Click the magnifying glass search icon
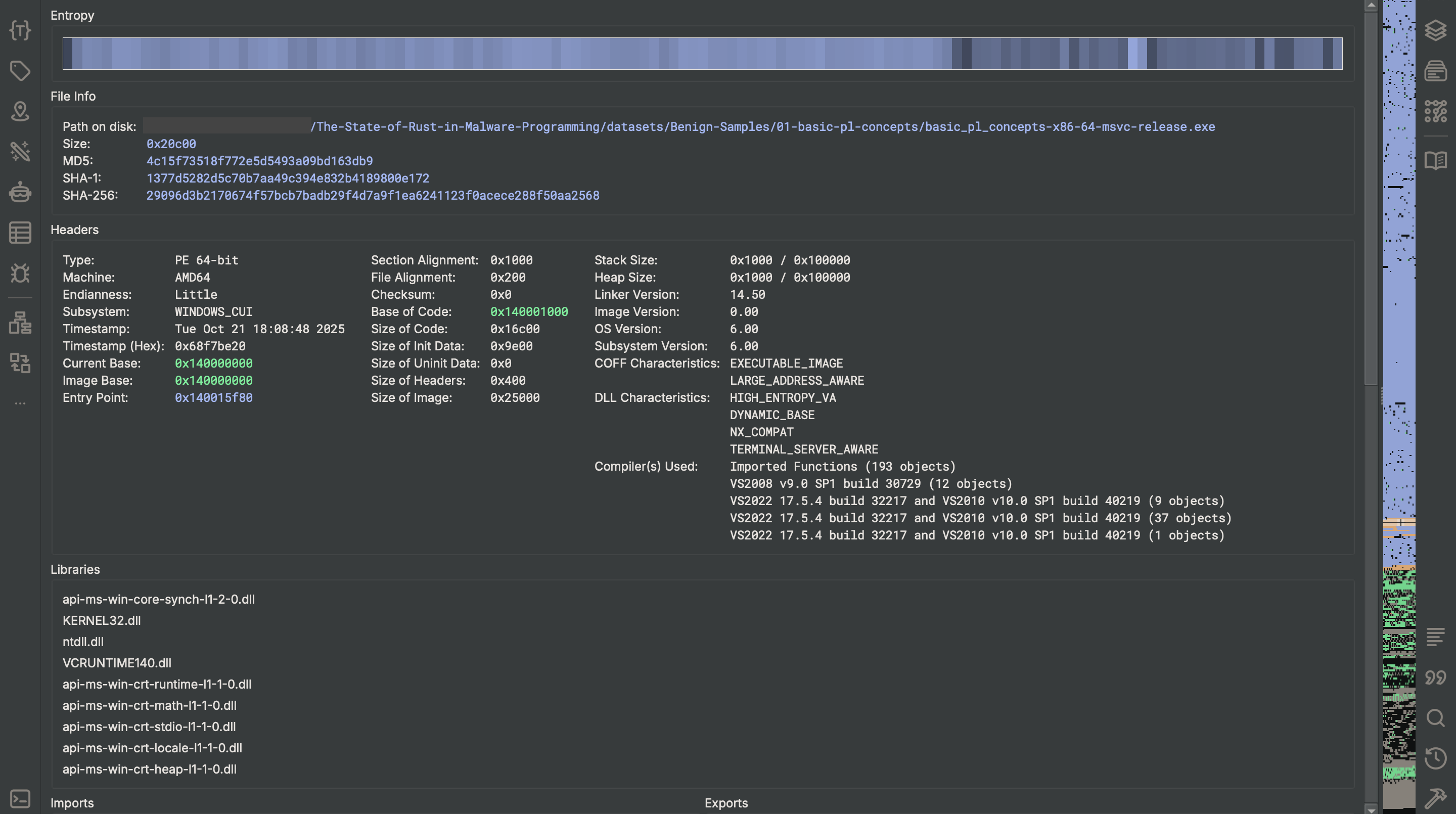Screen dimensions: 1456x814 (x=1435, y=718)
